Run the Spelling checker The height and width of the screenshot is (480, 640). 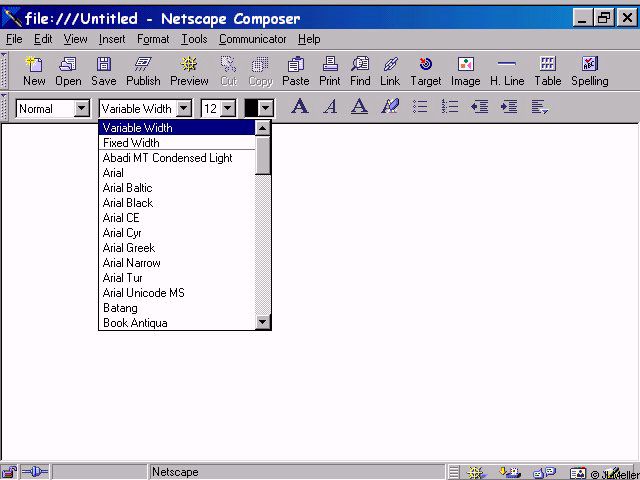tap(590, 71)
